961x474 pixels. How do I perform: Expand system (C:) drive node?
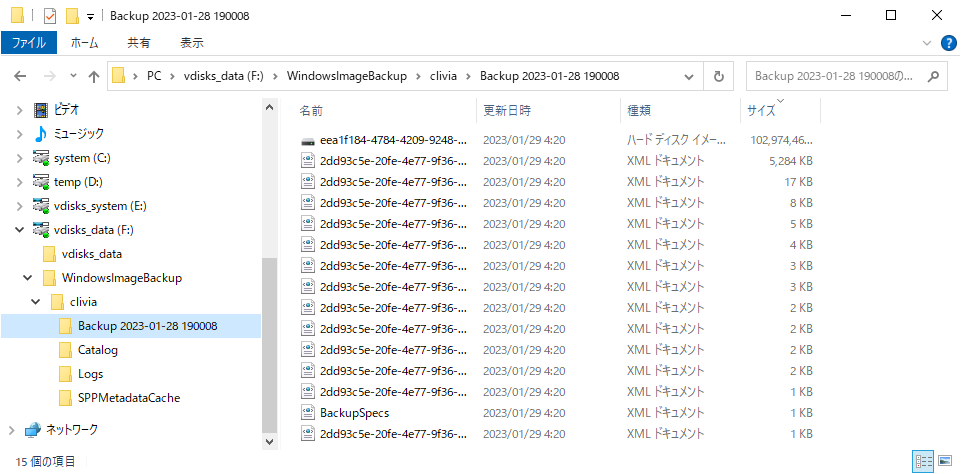(x=20, y=158)
